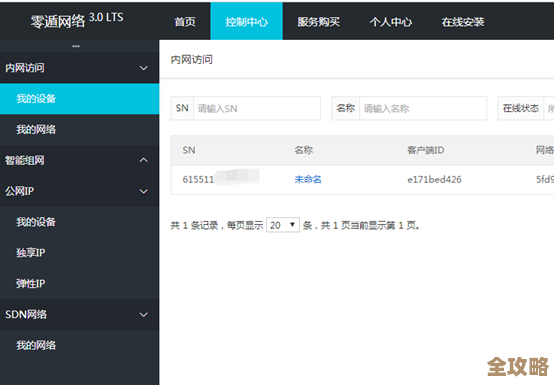Image resolution: width=554 pixels, height=385 pixels.
Task: Open the per-page count dropdown showing 20
Action: point(283,225)
